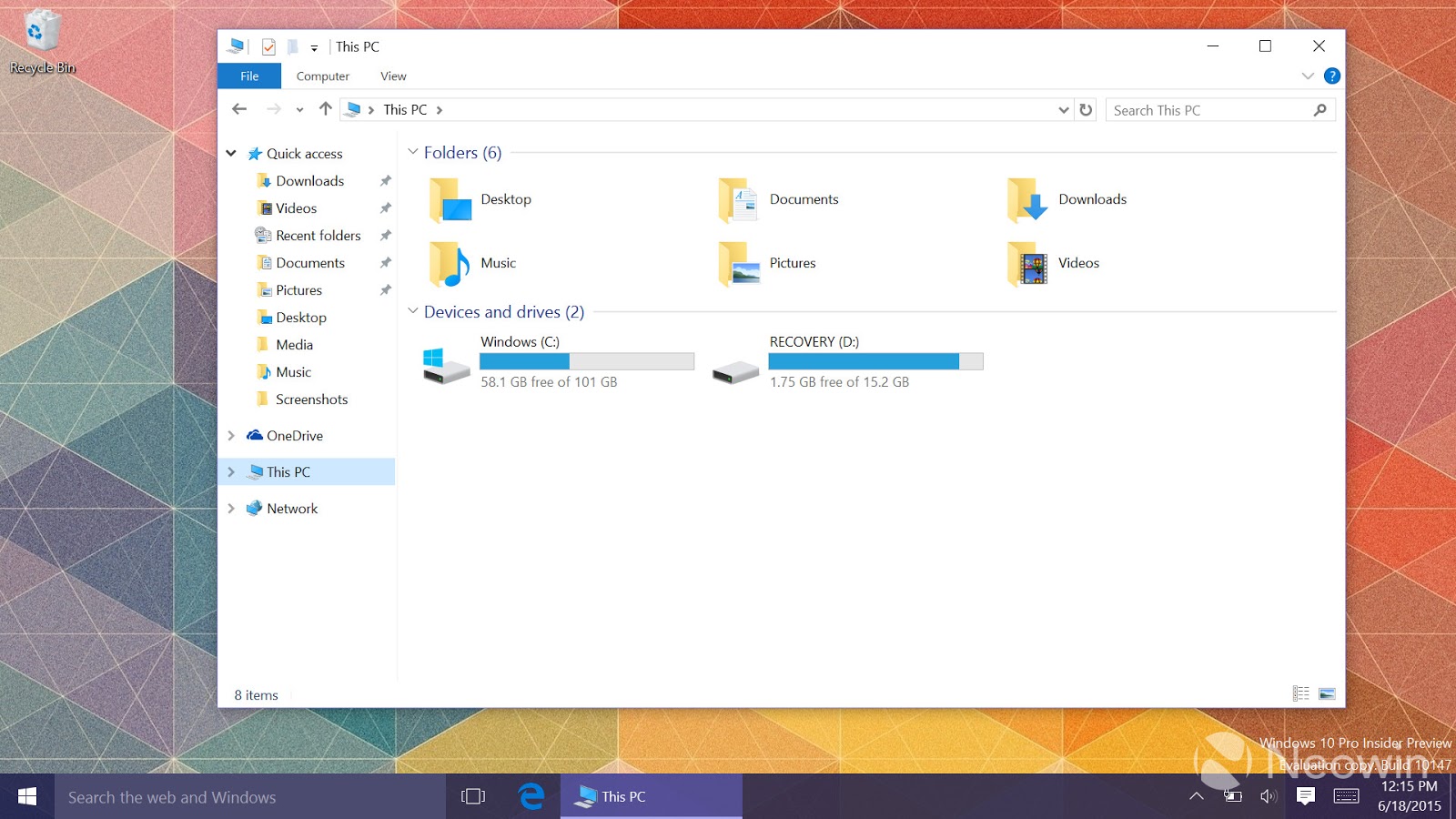This screenshot has width=1456, height=819.
Task: Expand the ribbon with the chevron
Action: (1308, 76)
